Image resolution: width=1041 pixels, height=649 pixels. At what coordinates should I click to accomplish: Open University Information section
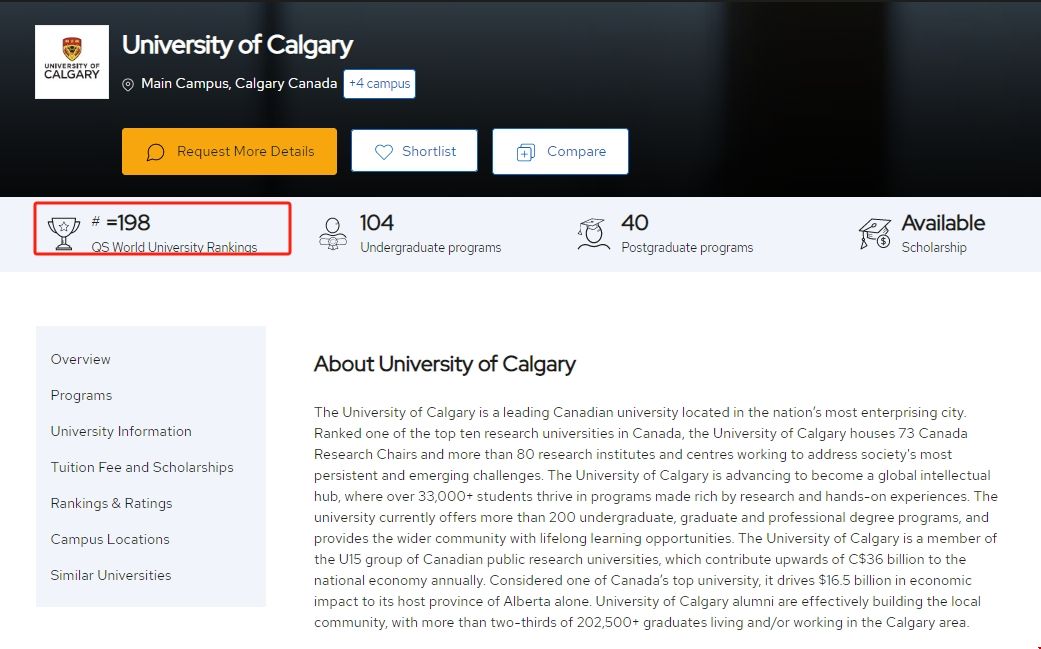(x=121, y=431)
